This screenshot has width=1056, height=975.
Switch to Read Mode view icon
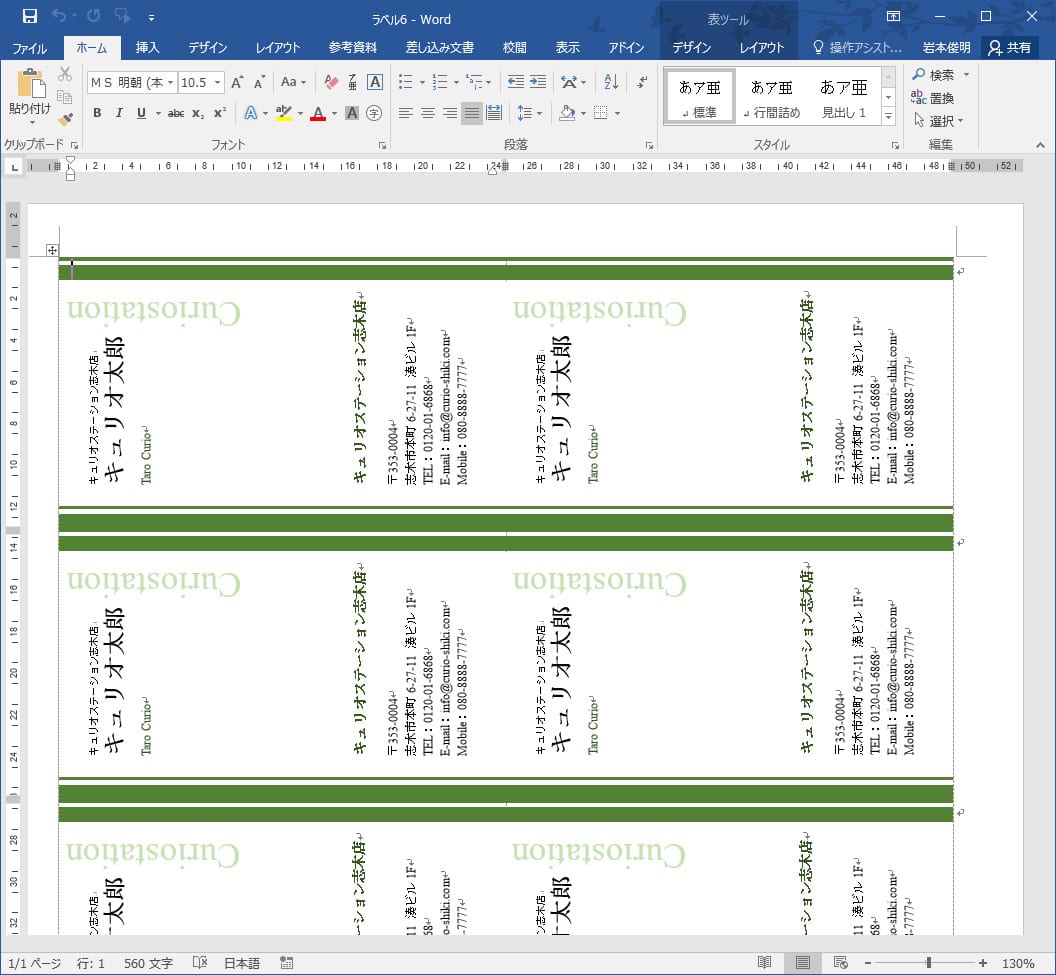(764, 963)
